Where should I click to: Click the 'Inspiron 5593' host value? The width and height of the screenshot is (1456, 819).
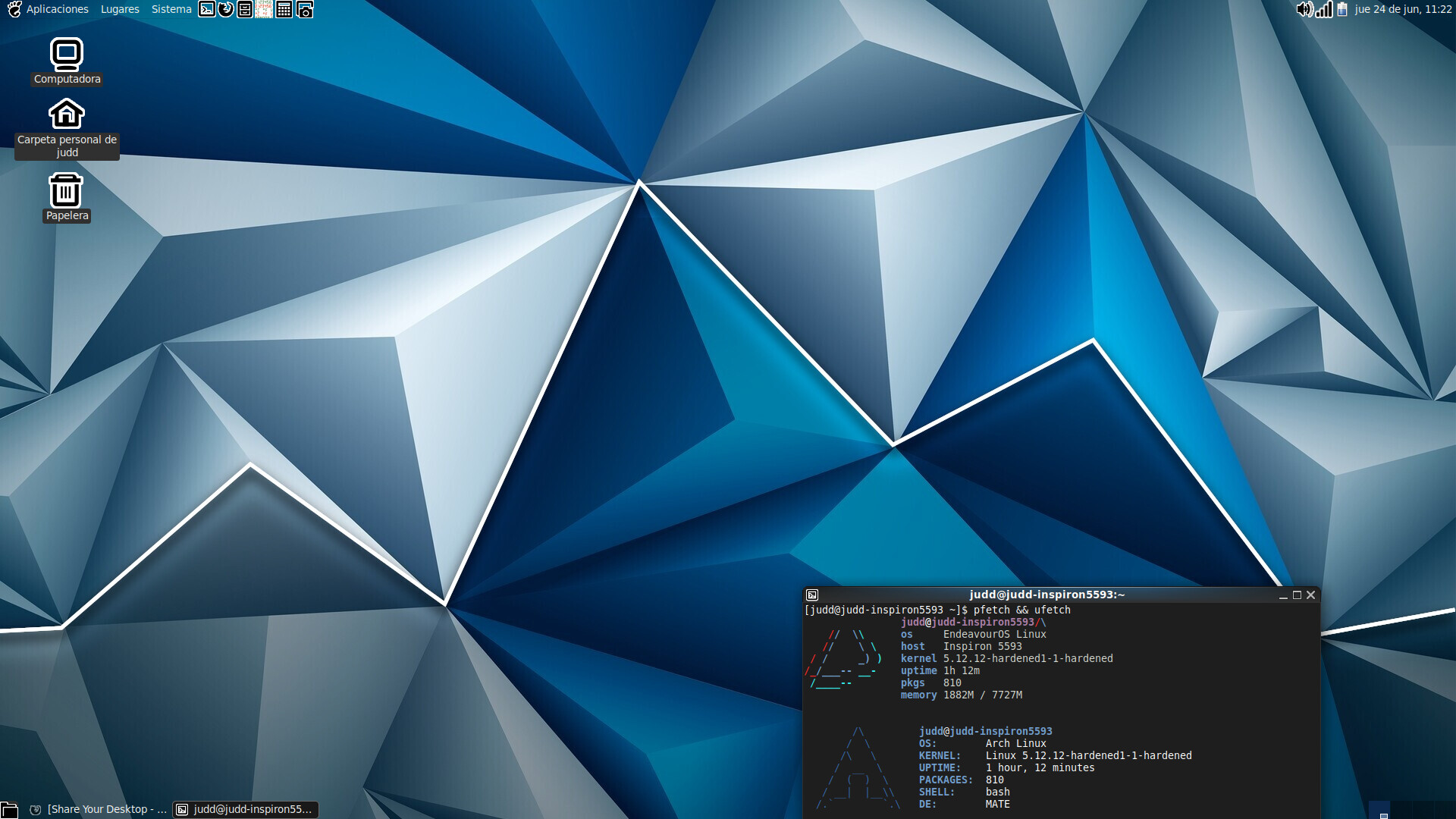click(x=982, y=646)
